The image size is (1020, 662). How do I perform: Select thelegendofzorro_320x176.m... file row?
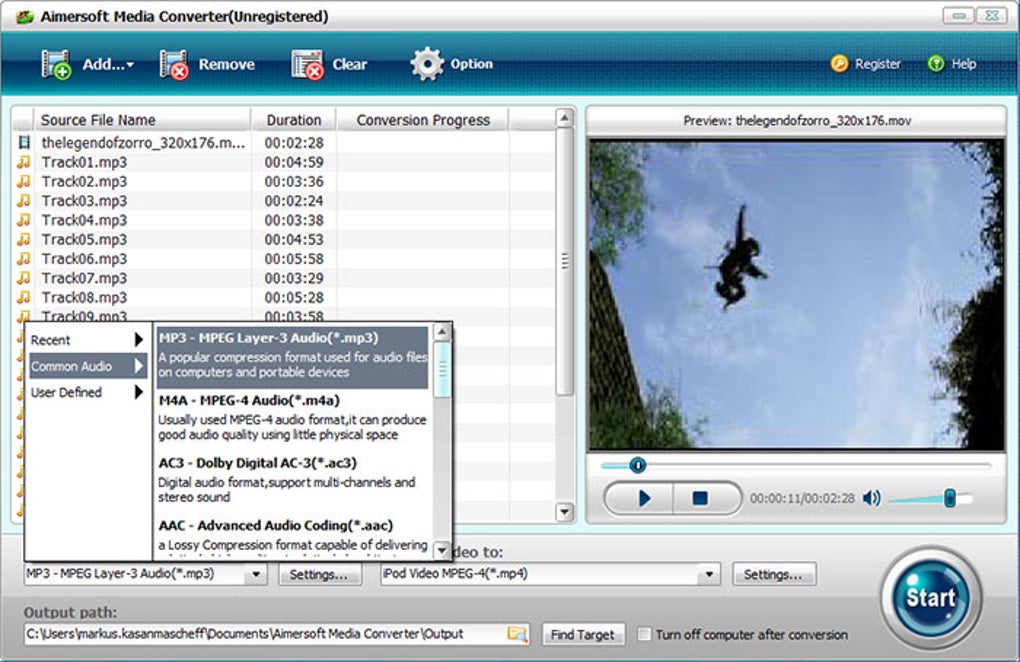coord(284,142)
